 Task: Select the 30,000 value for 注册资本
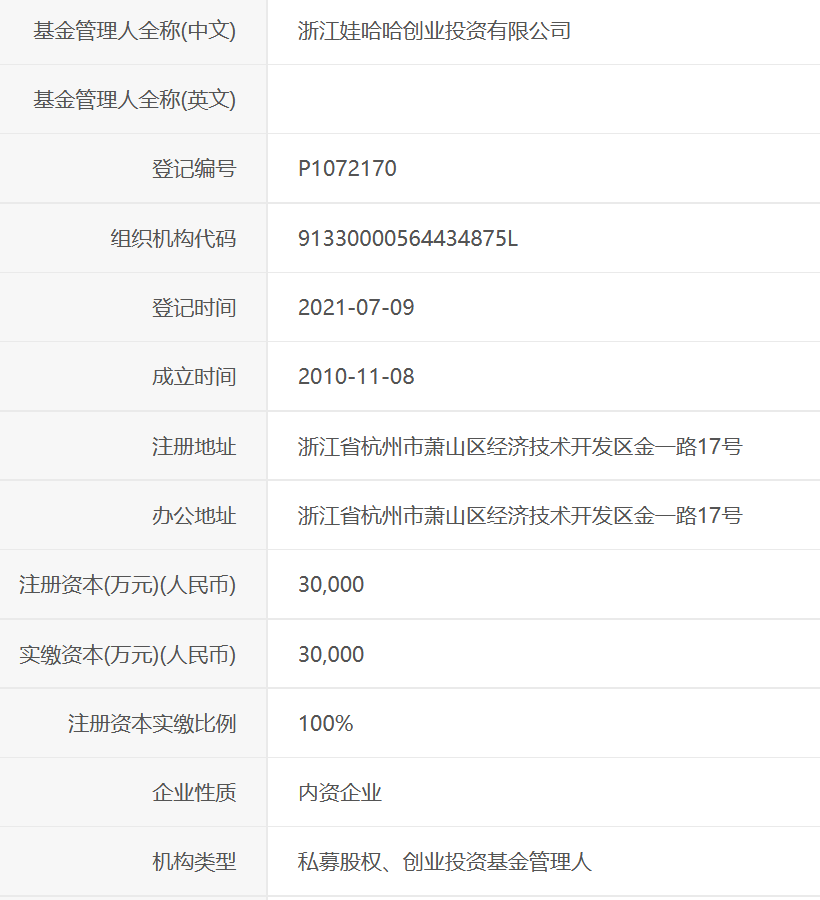[x=331, y=585]
